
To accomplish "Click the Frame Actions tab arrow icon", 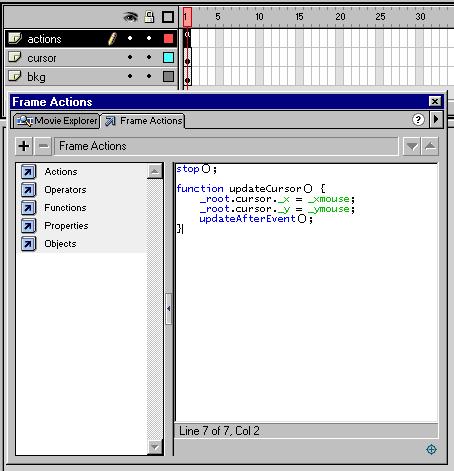I will [110, 121].
